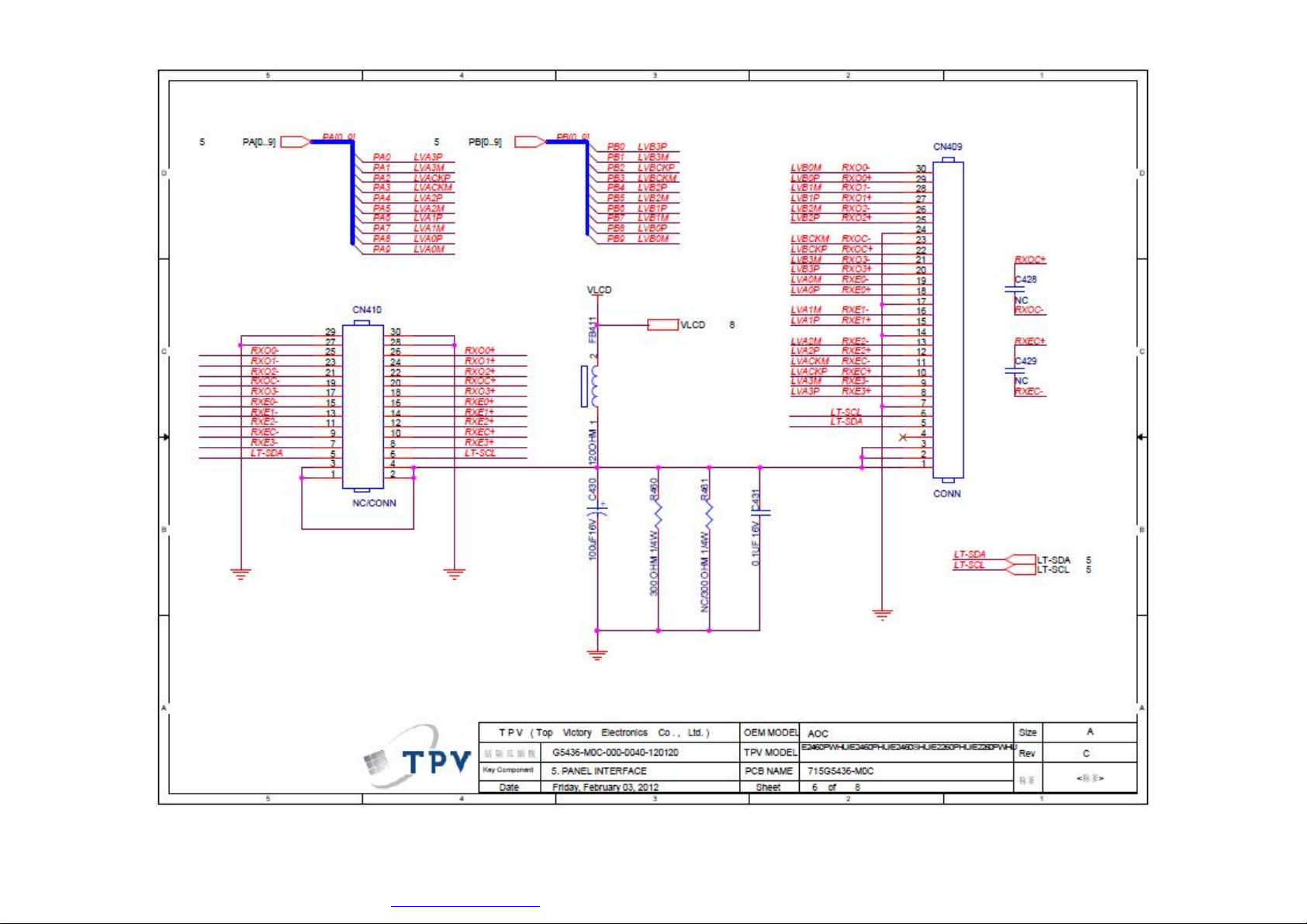Click the PB[0..9] bus port symbol
The height and width of the screenshot is (924, 1307).
[529, 142]
